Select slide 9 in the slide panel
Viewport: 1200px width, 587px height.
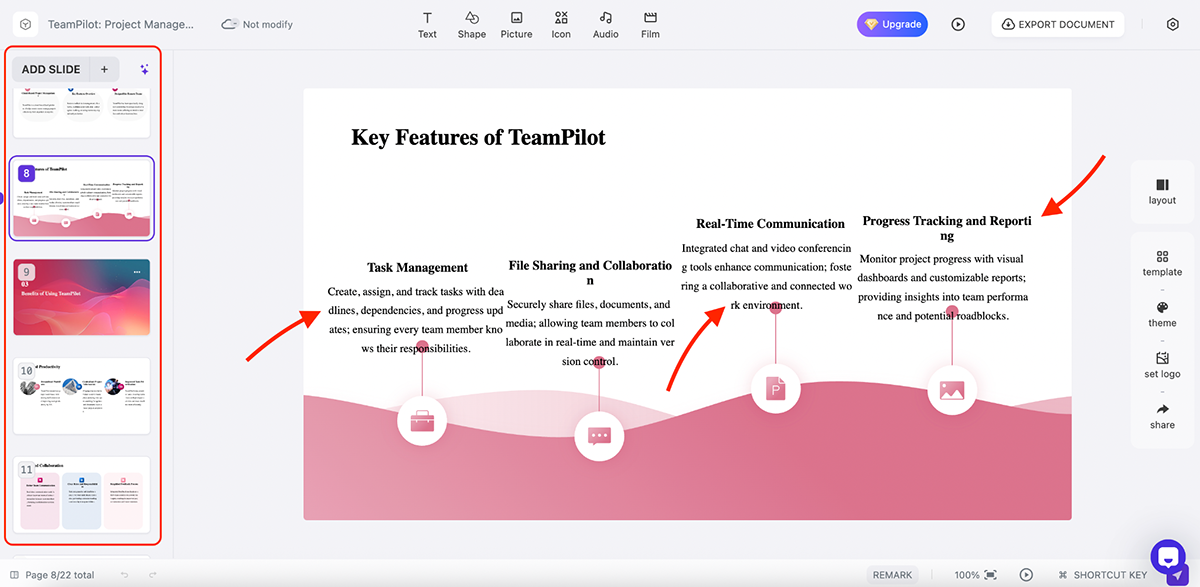click(x=82, y=296)
